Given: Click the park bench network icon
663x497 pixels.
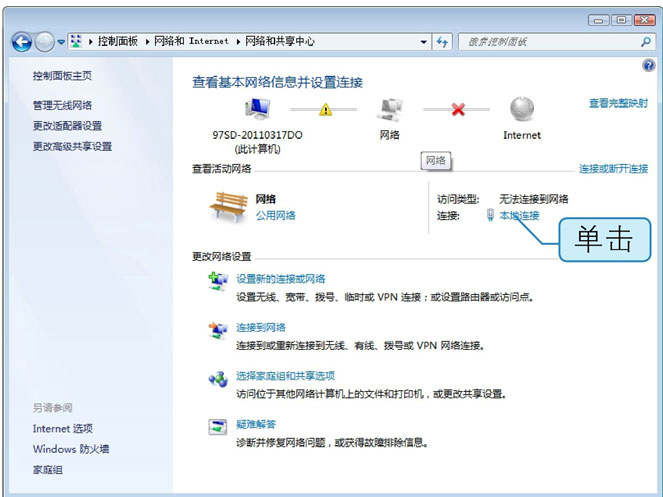Looking at the screenshot, I should click(x=228, y=206).
